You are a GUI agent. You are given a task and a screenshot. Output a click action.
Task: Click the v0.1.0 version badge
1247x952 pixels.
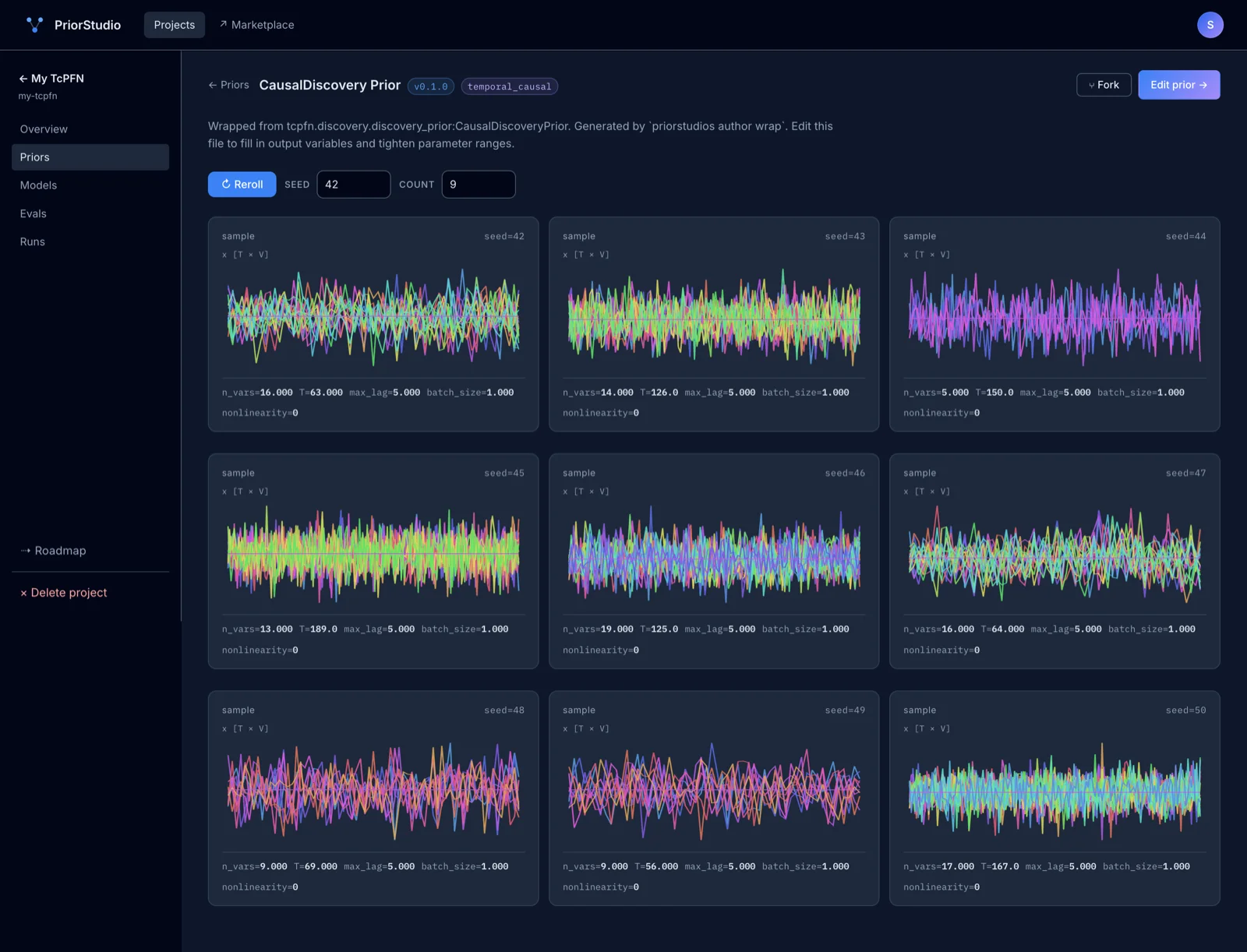point(431,86)
